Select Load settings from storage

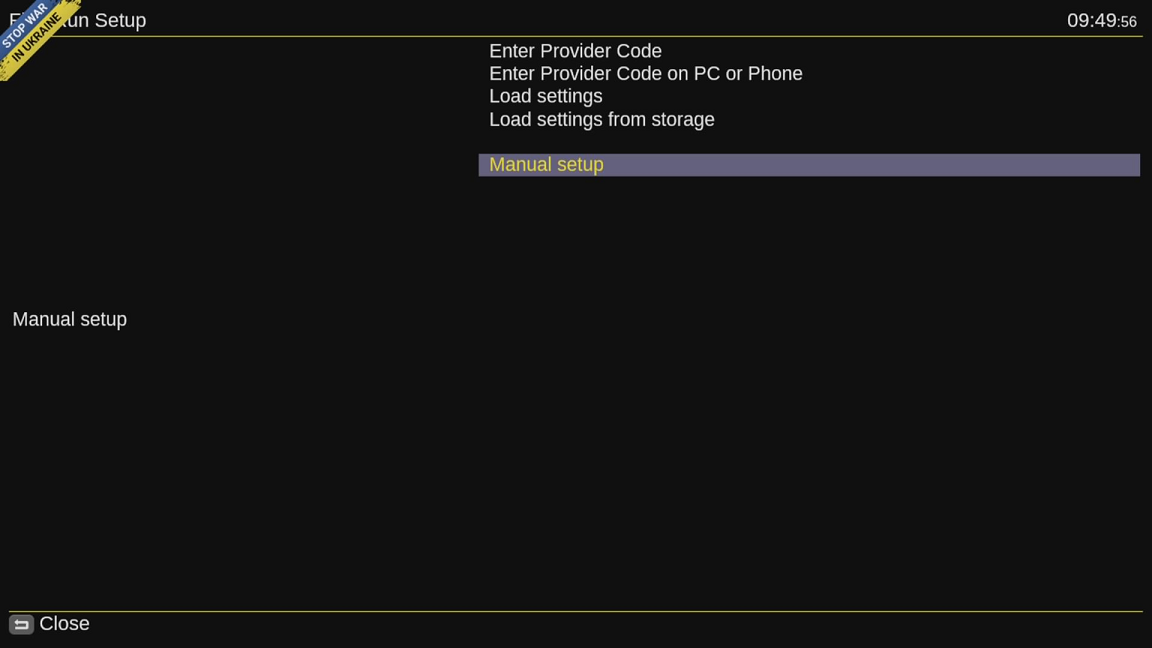point(602,119)
